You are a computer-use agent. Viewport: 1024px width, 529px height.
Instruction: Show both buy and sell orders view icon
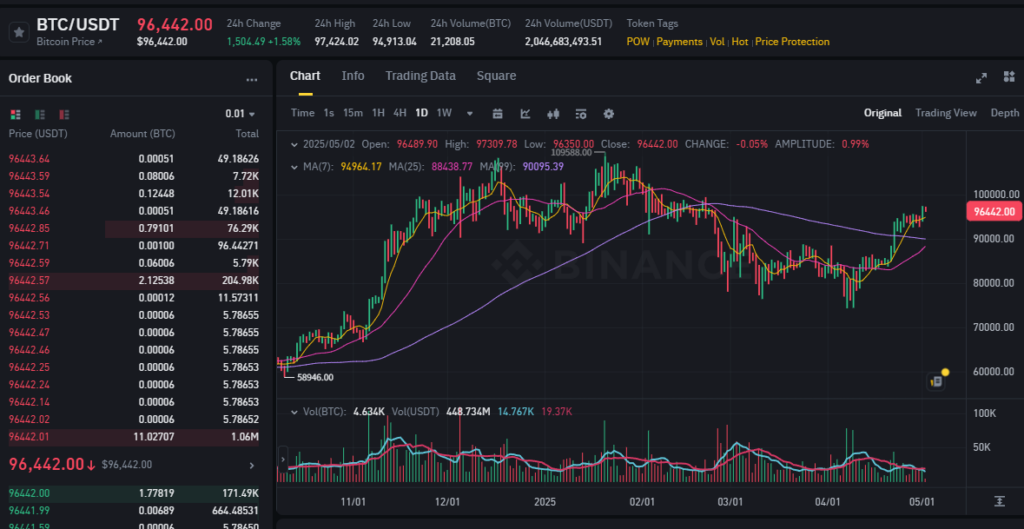(16, 114)
